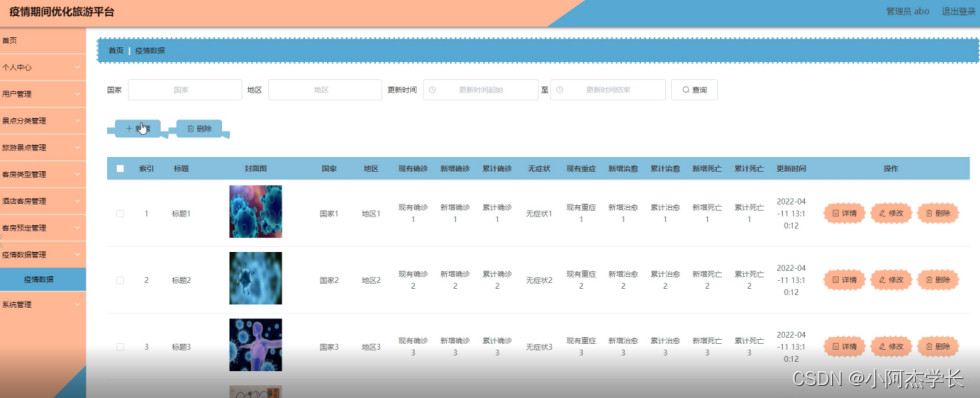
Task: Expand 用户管理 sidebar menu
Action: [x=42, y=94]
